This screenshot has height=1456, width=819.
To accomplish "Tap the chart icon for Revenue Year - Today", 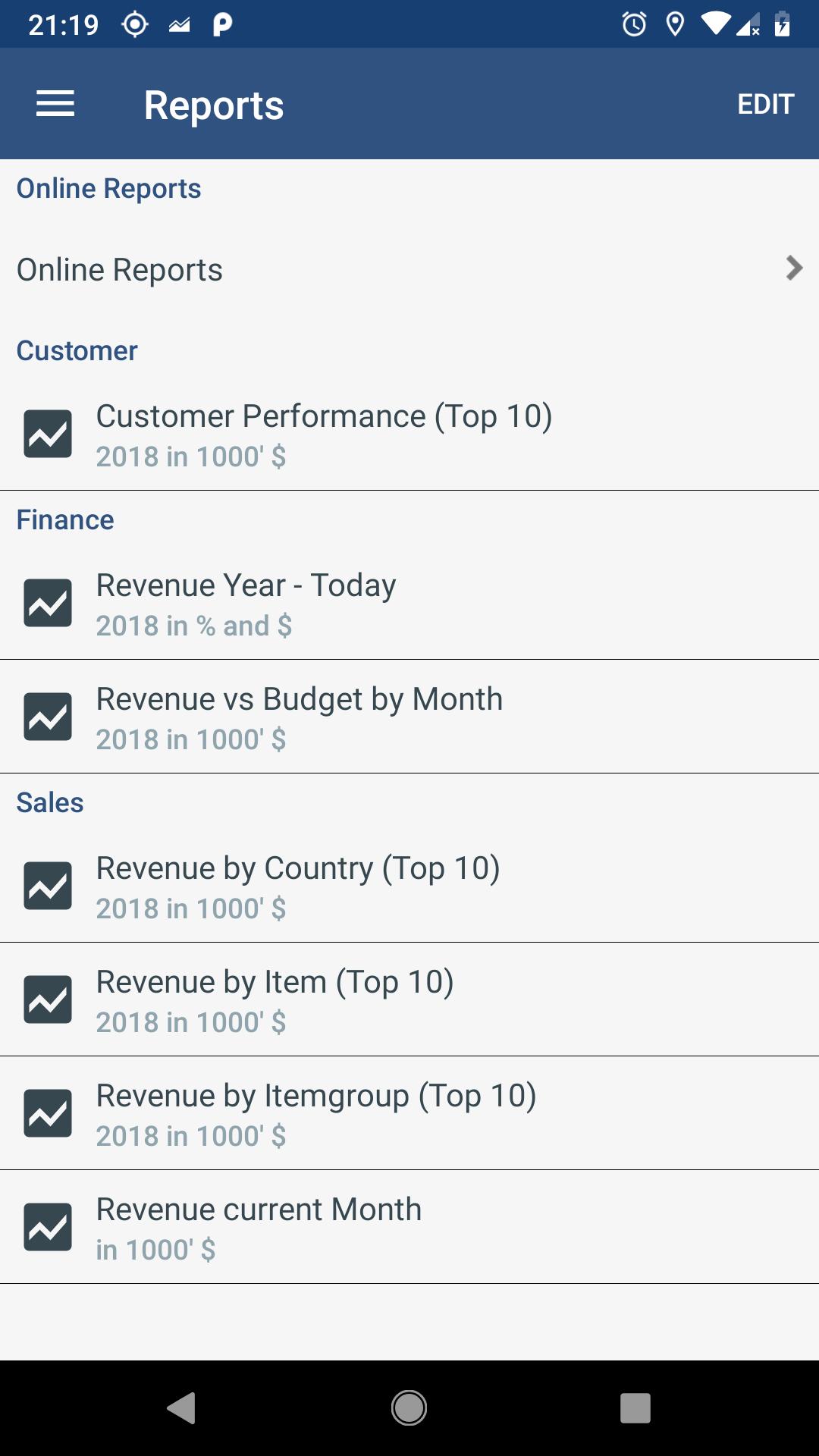I will pos(48,603).
